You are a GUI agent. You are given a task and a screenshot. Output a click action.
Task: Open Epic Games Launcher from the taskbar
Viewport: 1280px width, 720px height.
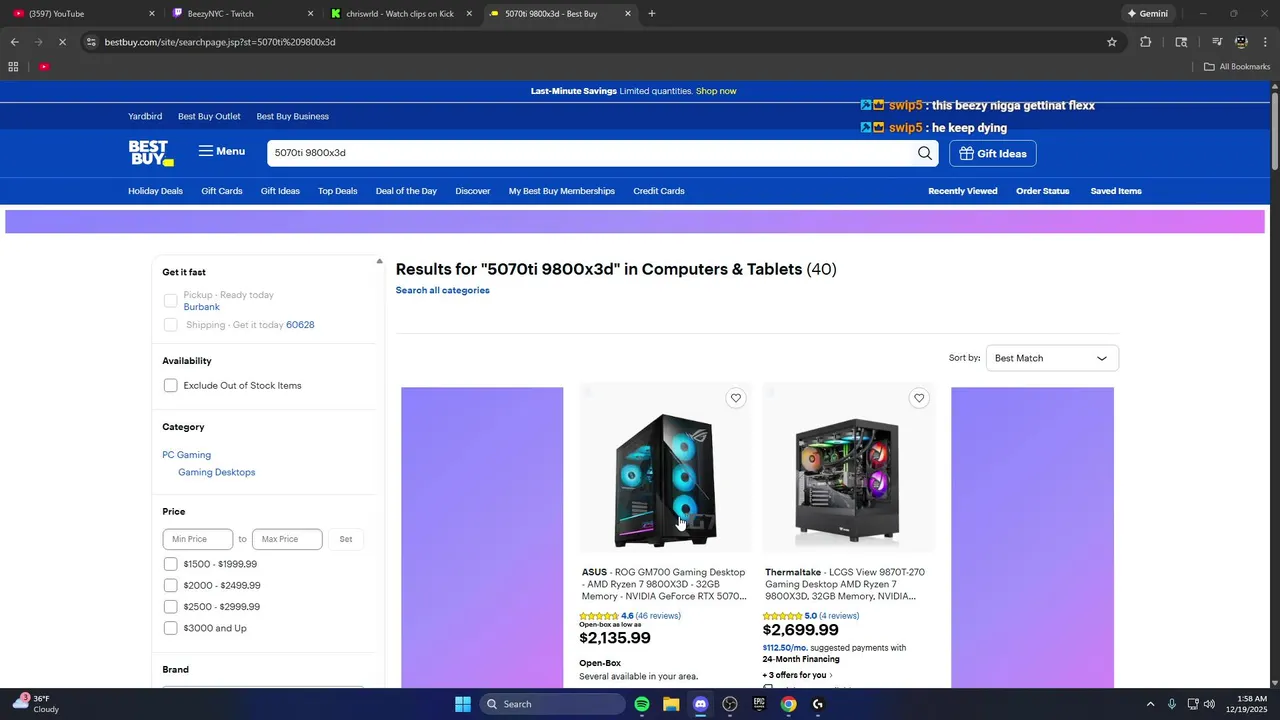point(759,704)
